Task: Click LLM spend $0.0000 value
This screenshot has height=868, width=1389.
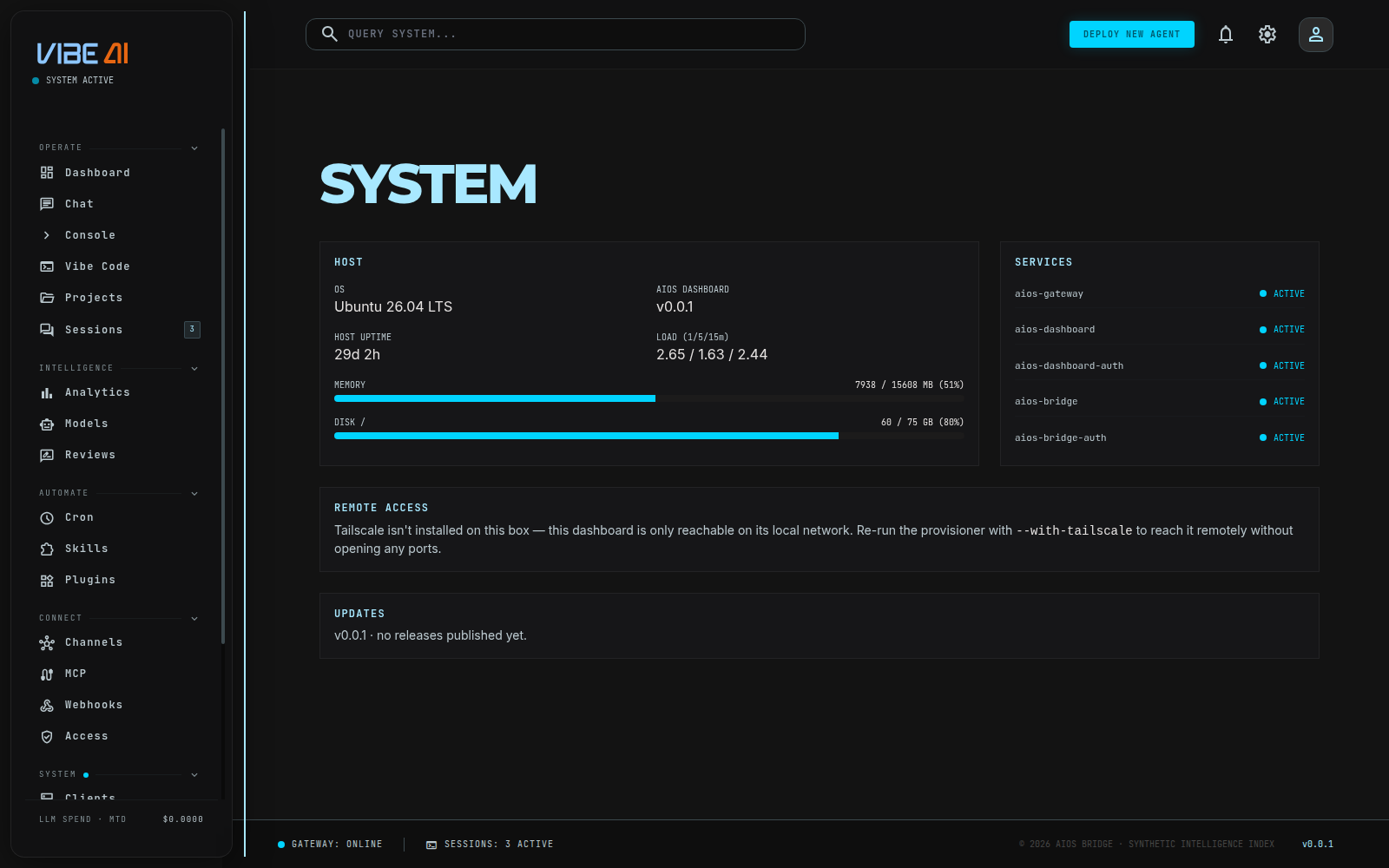Action: [x=183, y=819]
